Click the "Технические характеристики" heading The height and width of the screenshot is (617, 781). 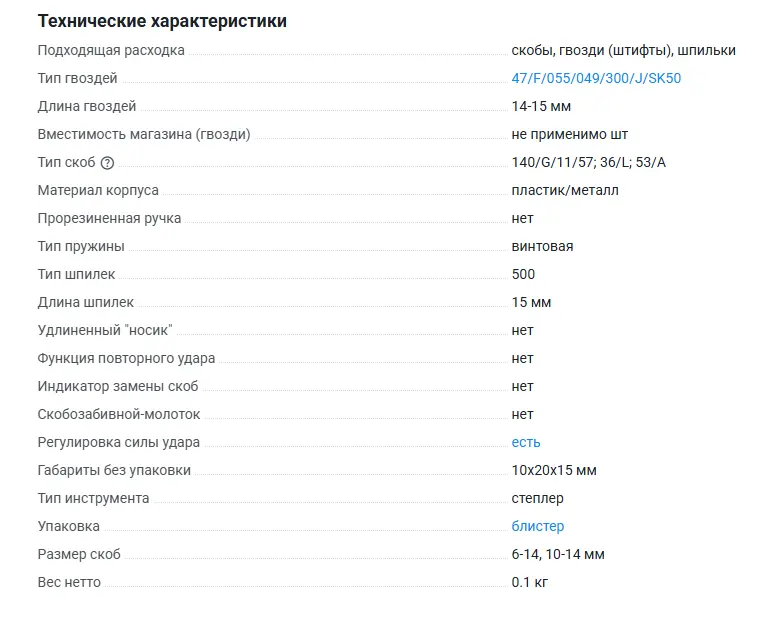162,21
